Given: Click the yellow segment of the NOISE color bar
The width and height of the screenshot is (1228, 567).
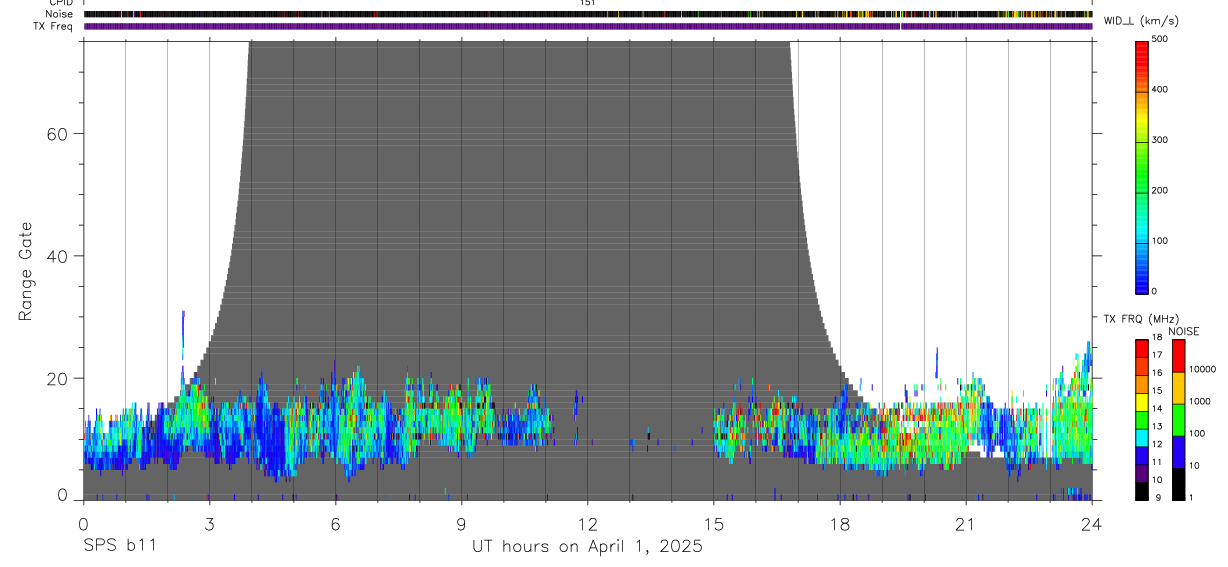Looking at the screenshot, I should [x=1178, y=388].
